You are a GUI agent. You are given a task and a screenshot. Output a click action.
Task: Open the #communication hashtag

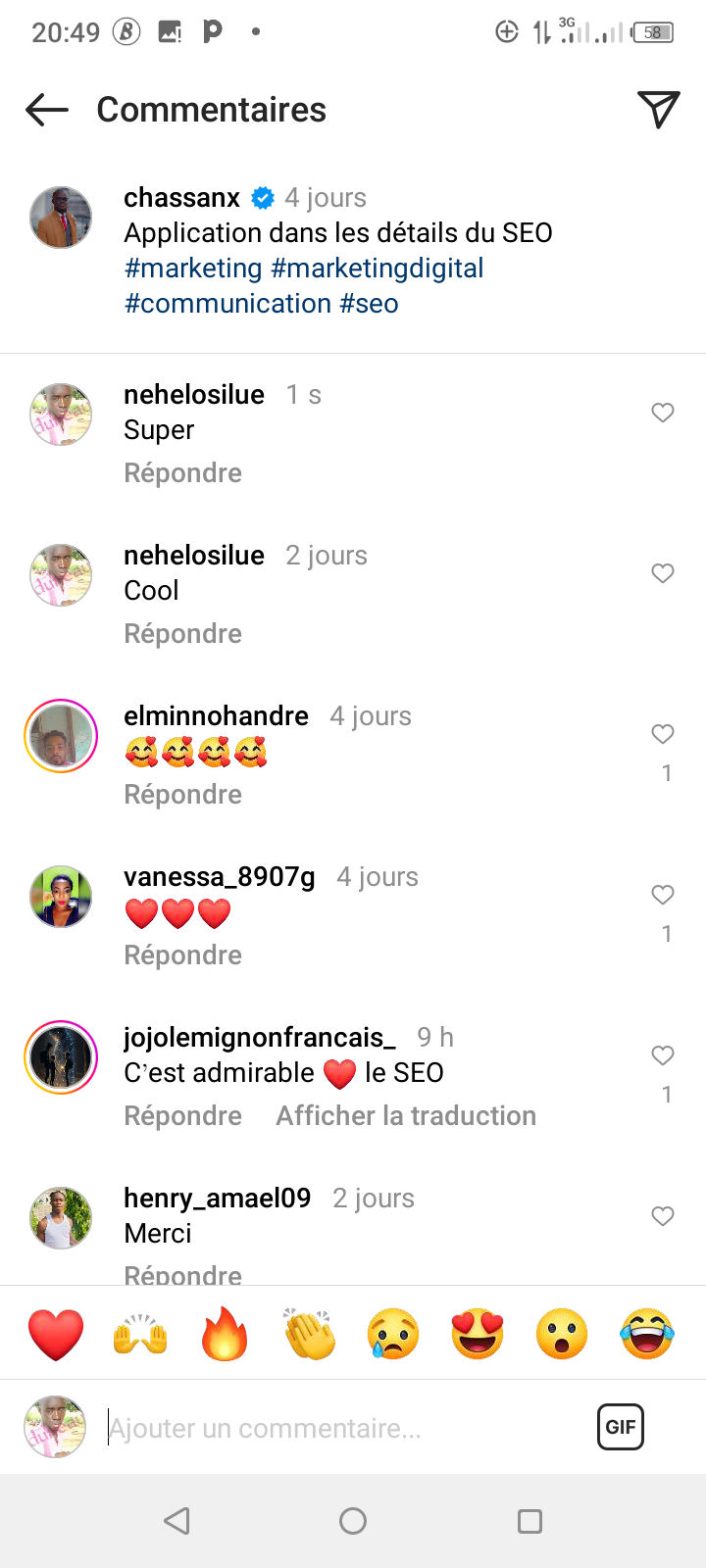pyautogui.click(x=227, y=304)
